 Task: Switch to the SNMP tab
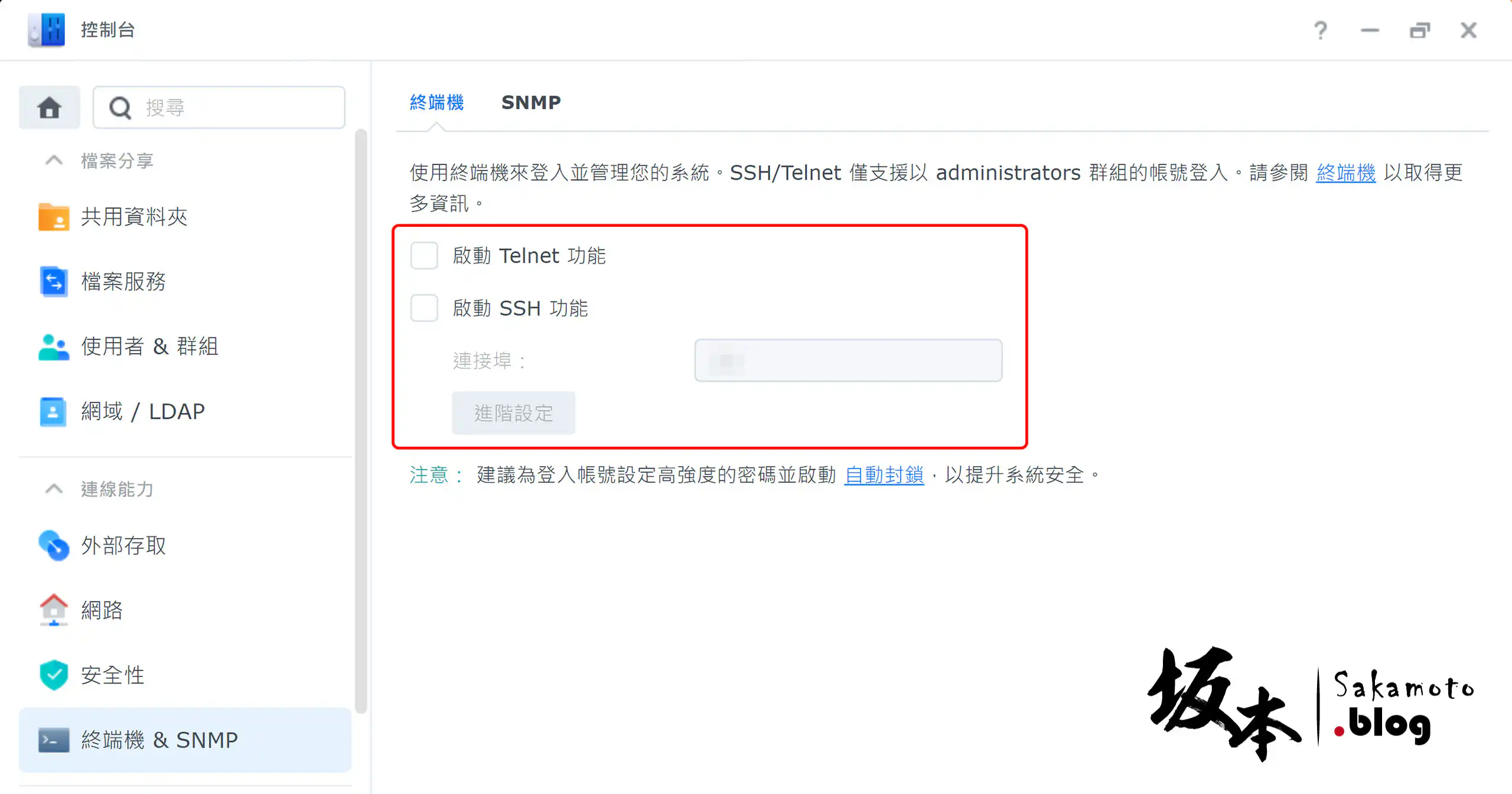(531, 102)
